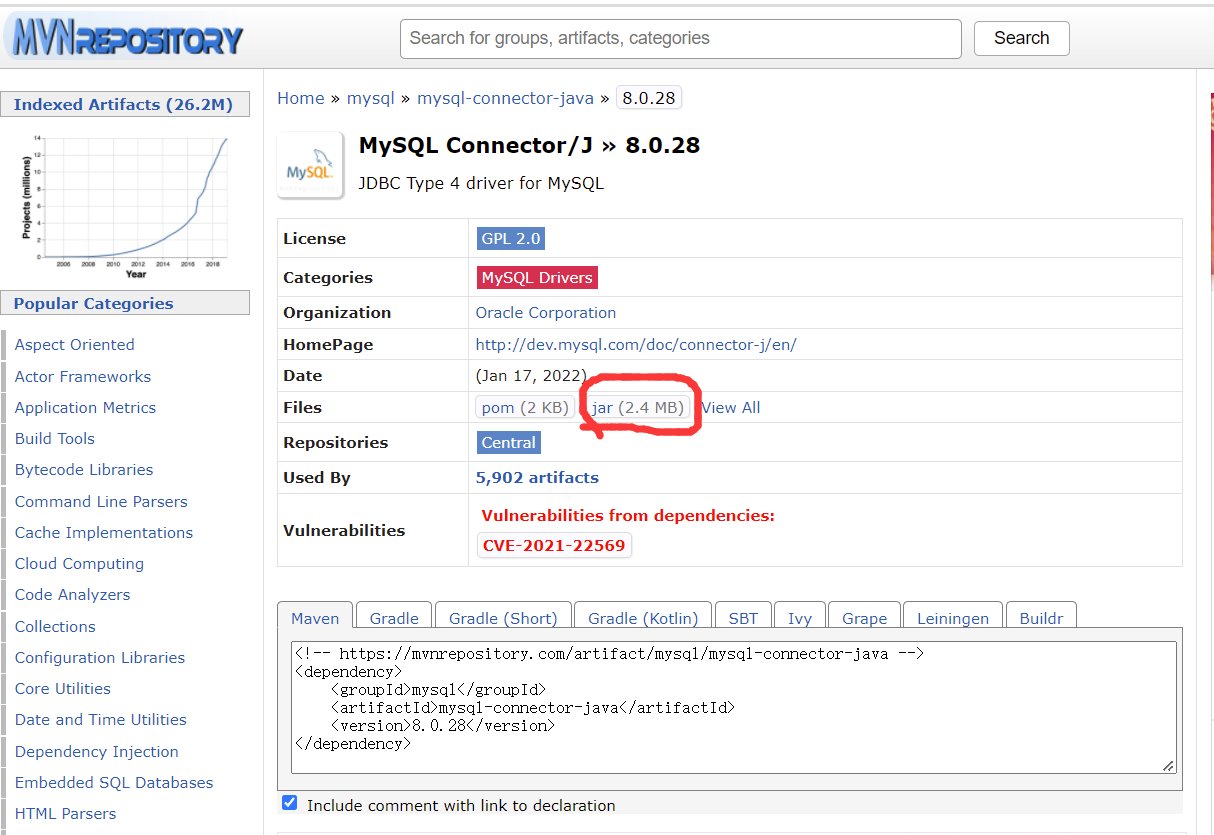Open Core Utilities category
The image size is (1214, 835).
tap(63, 689)
